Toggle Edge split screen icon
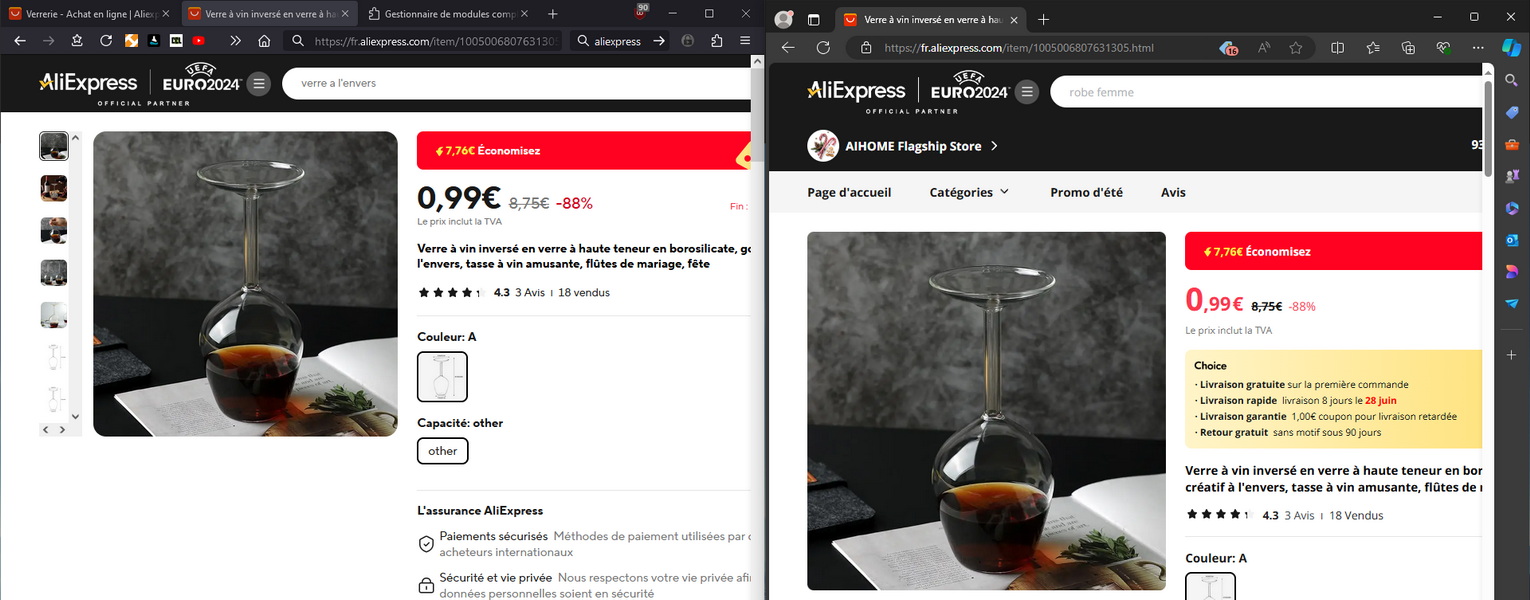 (1338, 48)
